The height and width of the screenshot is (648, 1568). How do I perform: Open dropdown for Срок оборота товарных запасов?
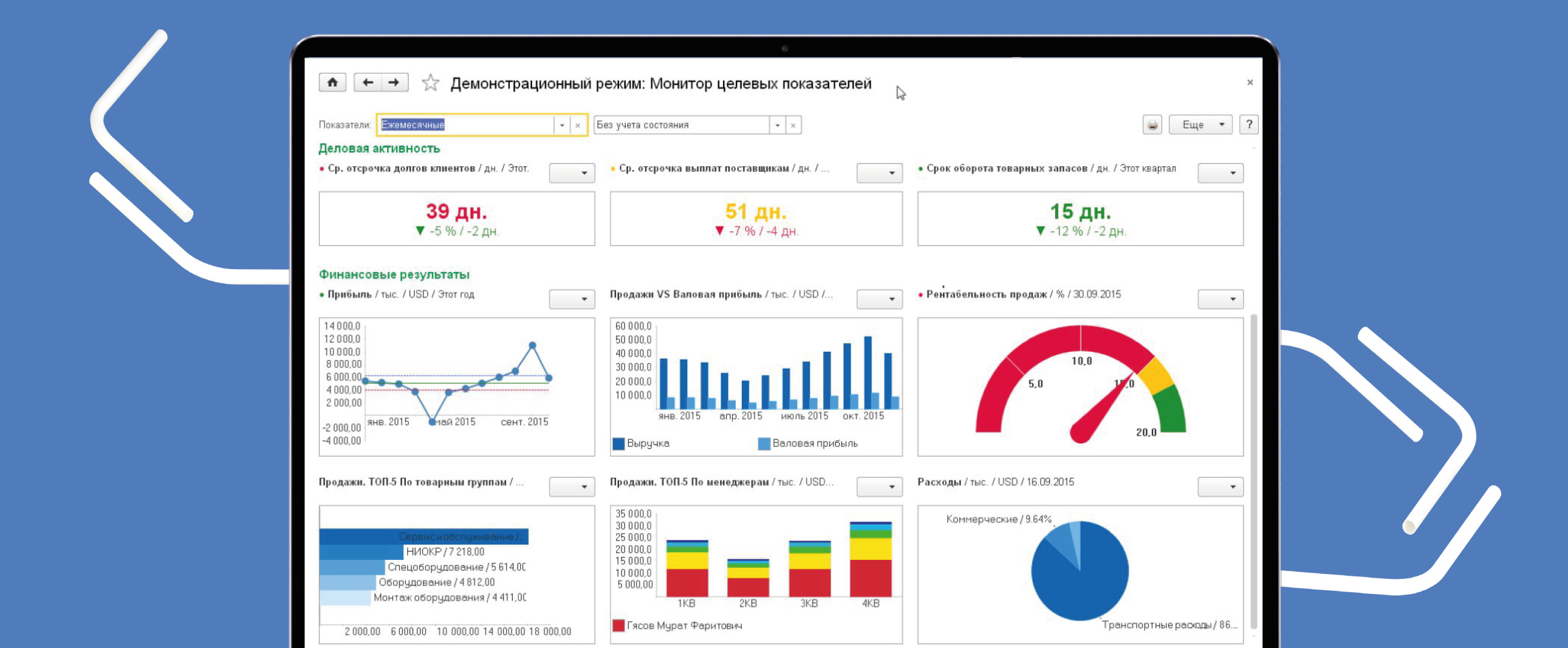[1220, 173]
